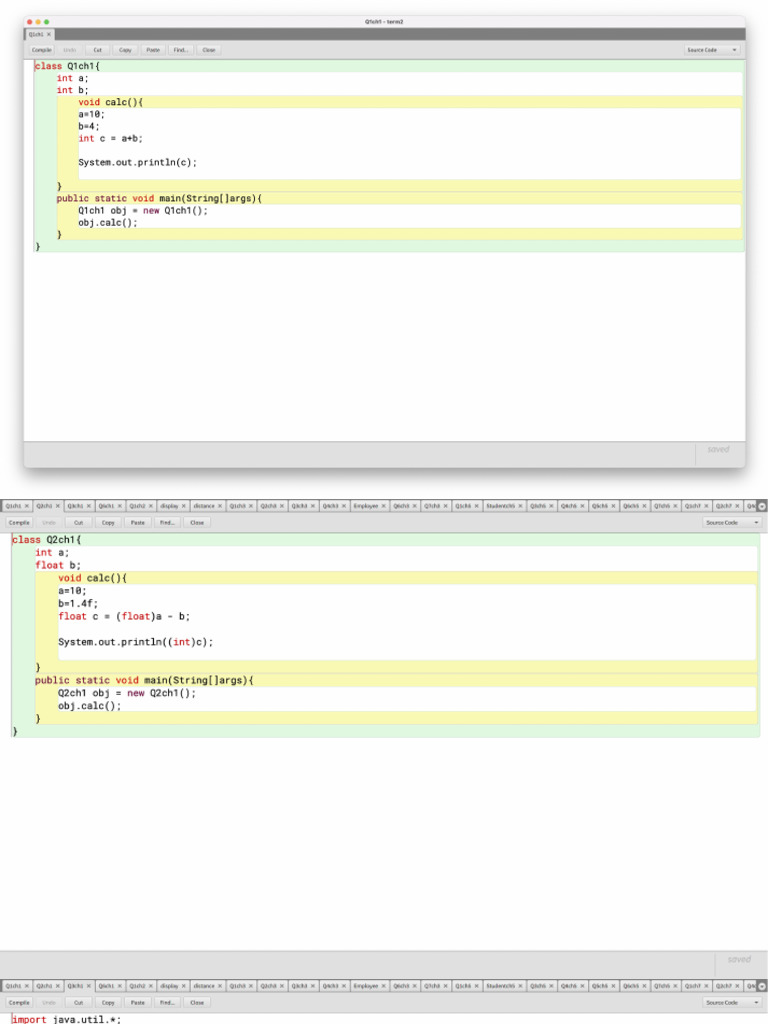Viewport: 768px width, 1024px height.
Task: Click the 'saved' status below the Q2ch1 code
Action: click(739, 959)
